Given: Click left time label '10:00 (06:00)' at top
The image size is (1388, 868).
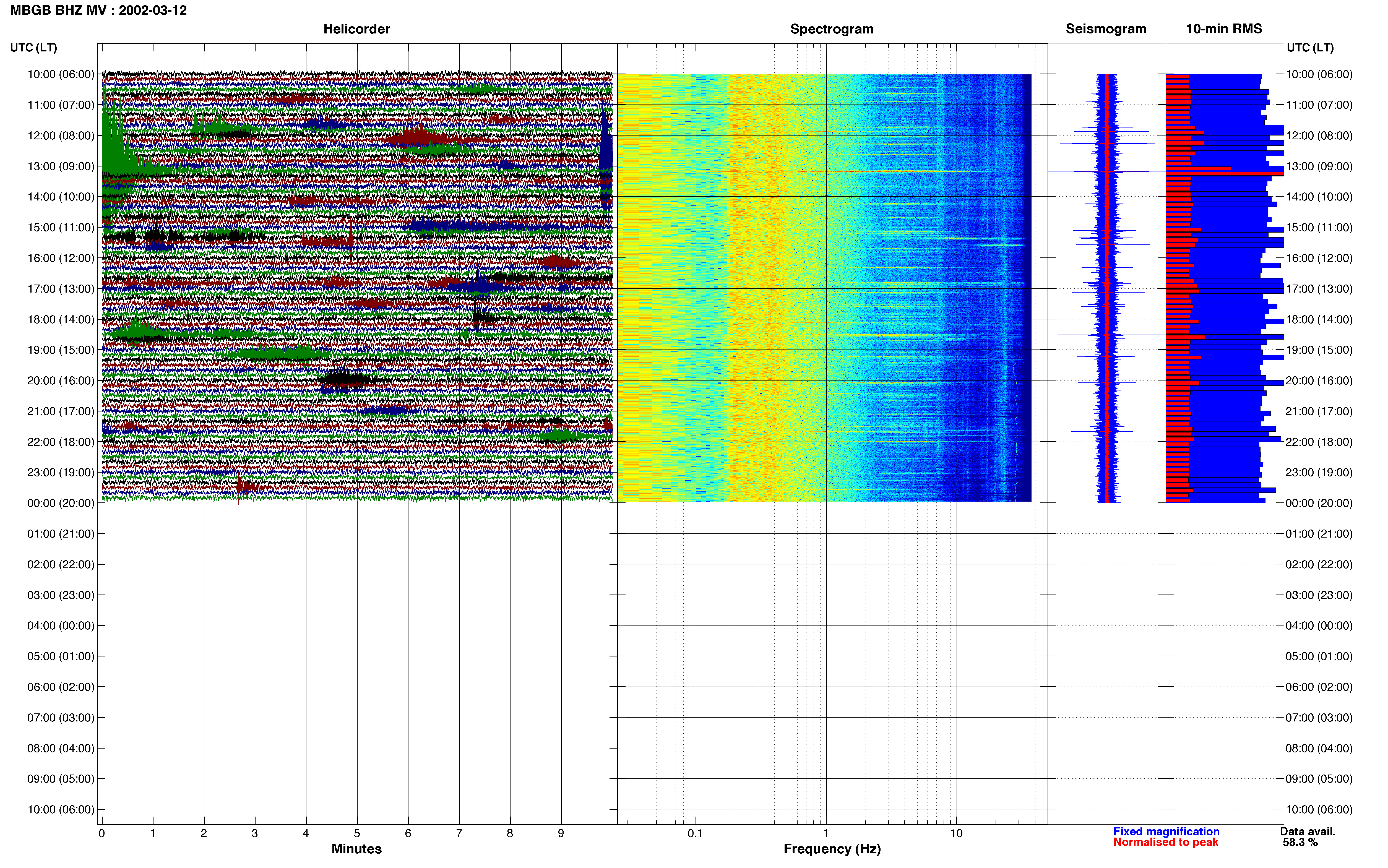Looking at the screenshot, I should [x=61, y=74].
